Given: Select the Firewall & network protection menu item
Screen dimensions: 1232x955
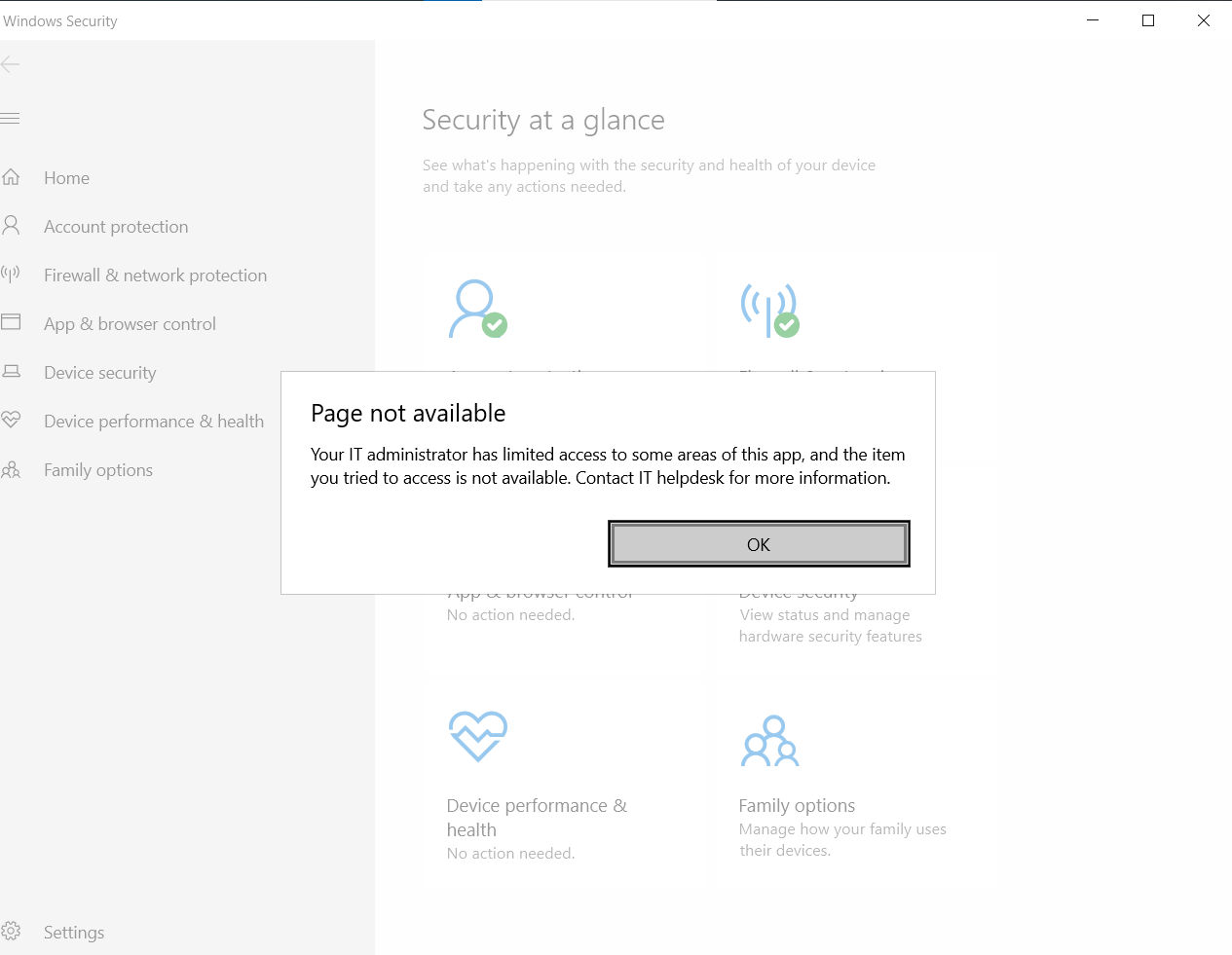Looking at the screenshot, I should [155, 275].
